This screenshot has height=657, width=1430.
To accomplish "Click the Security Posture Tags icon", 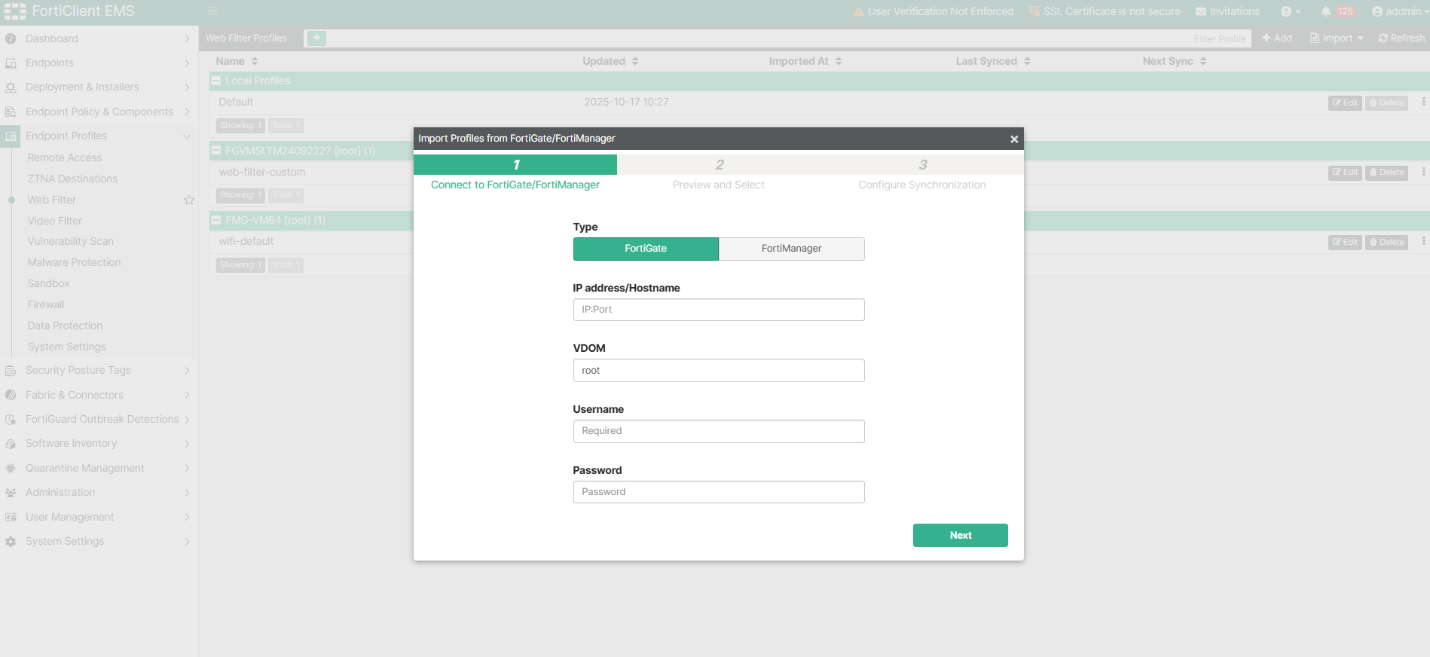I will tap(10, 371).
